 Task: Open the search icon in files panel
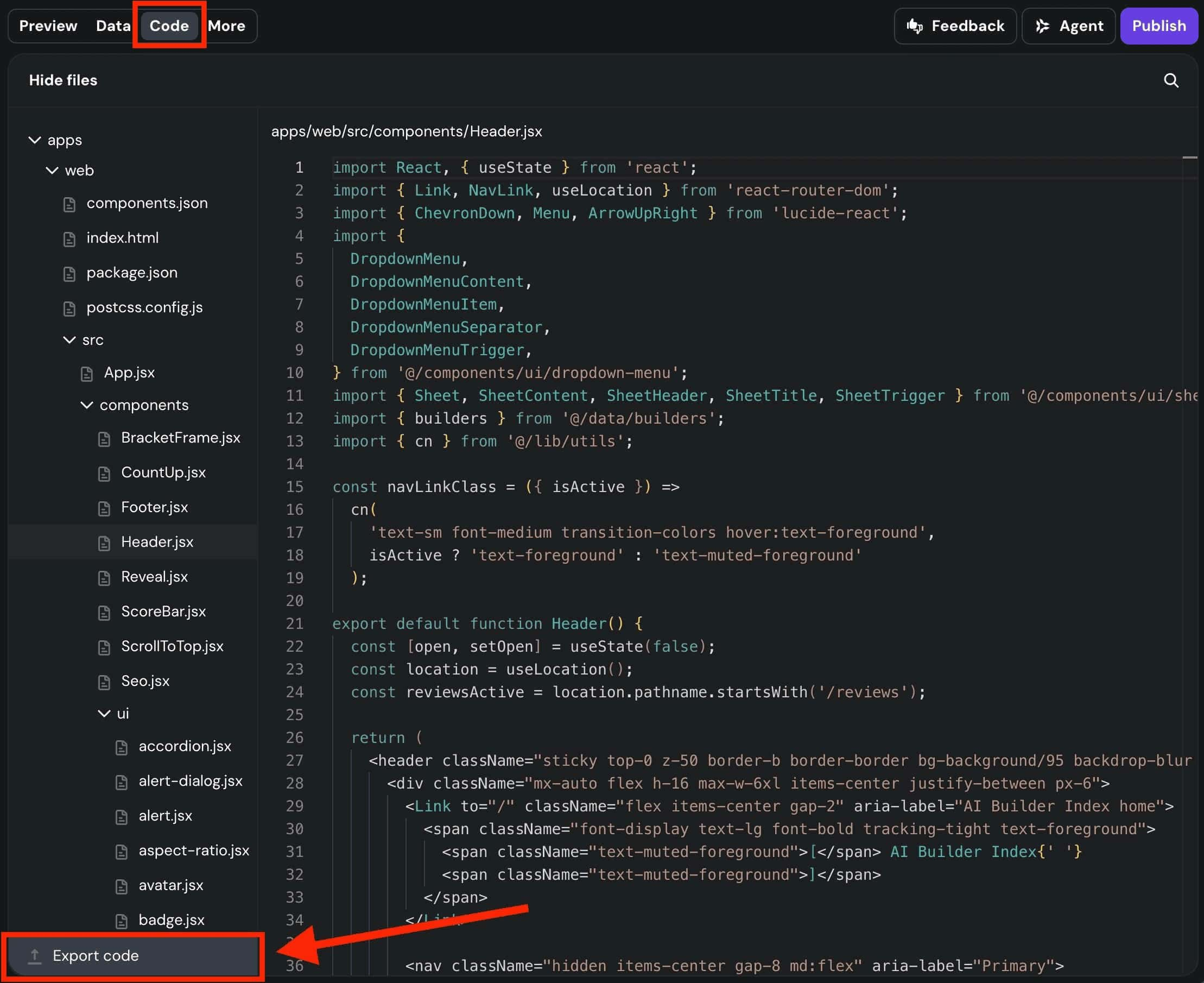[x=1170, y=80]
